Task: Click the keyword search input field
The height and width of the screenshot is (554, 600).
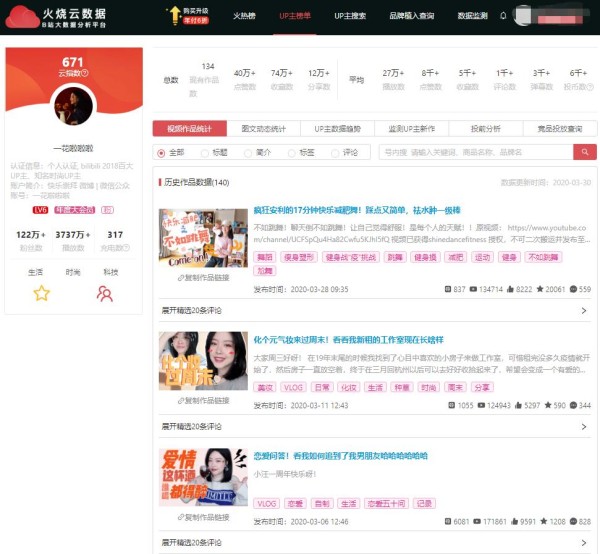Action: click(x=476, y=152)
